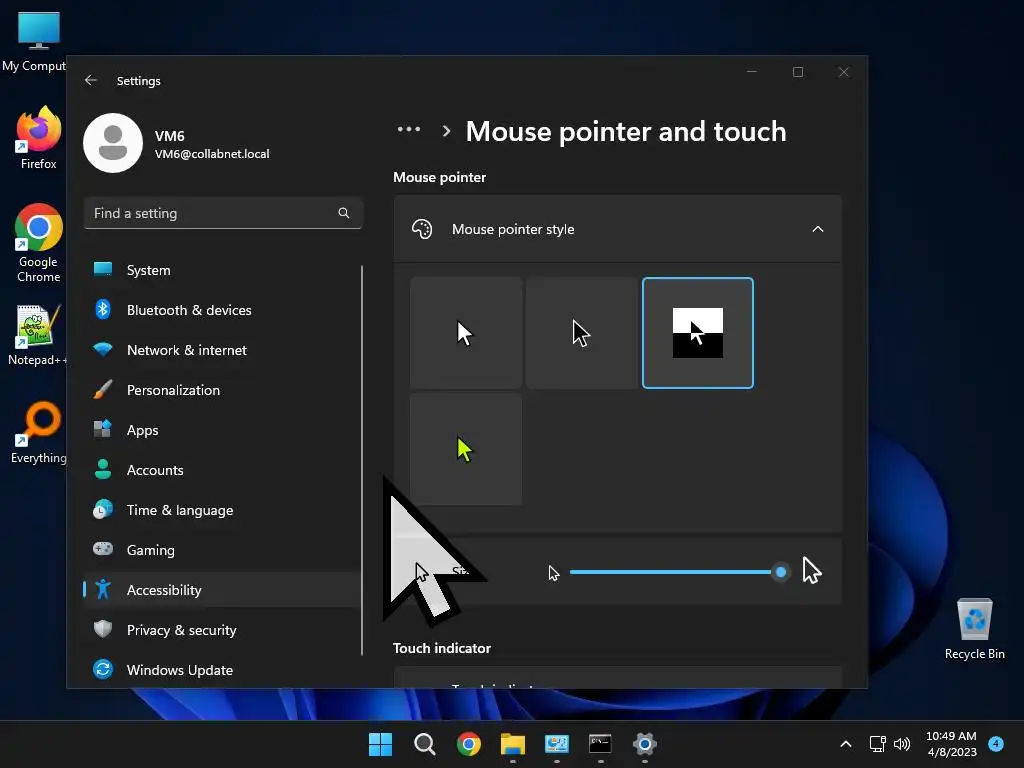
Task: Select the white mouse pointer style
Action: 466,333
